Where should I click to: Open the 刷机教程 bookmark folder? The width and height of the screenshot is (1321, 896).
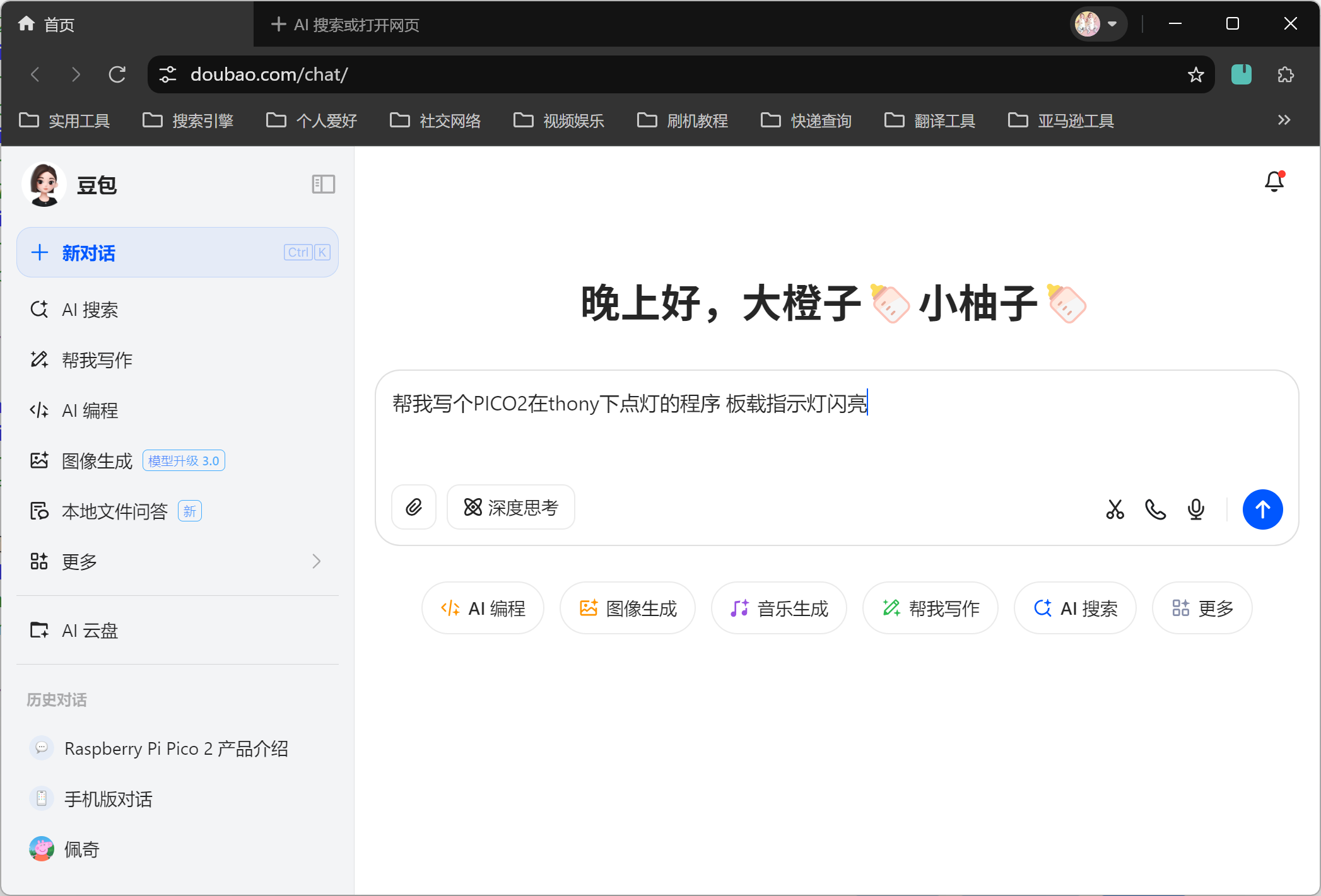[683, 120]
